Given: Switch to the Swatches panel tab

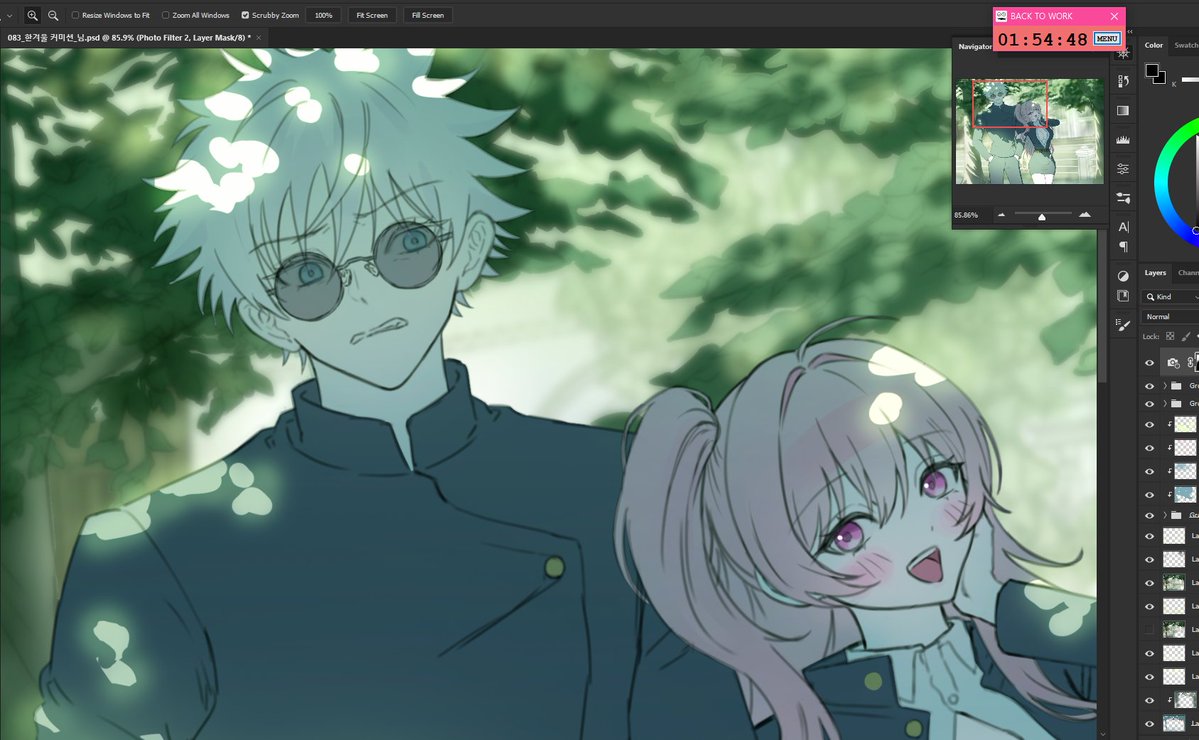Looking at the screenshot, I should coord(1186,45).
